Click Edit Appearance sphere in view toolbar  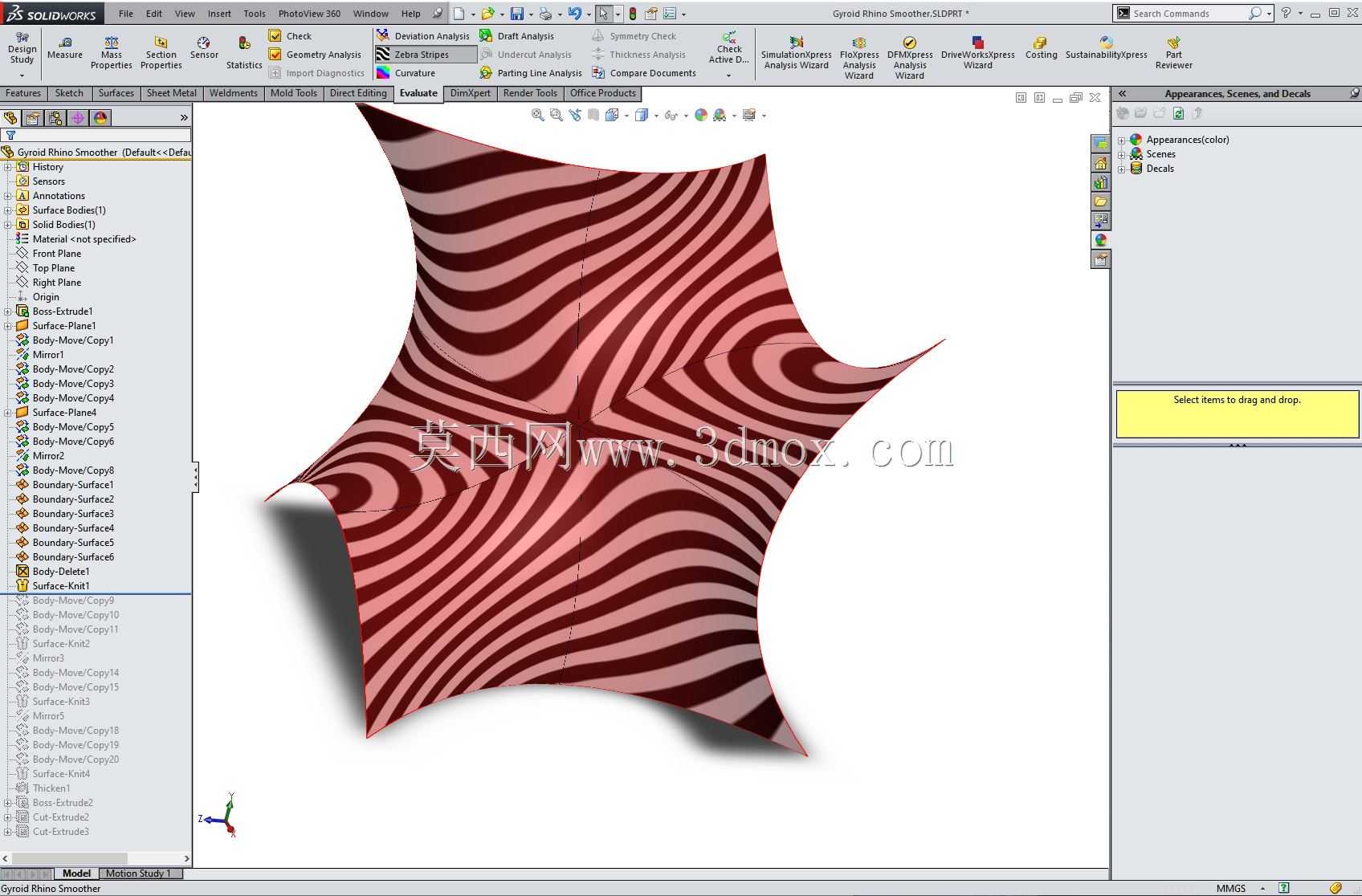point(701,115)
